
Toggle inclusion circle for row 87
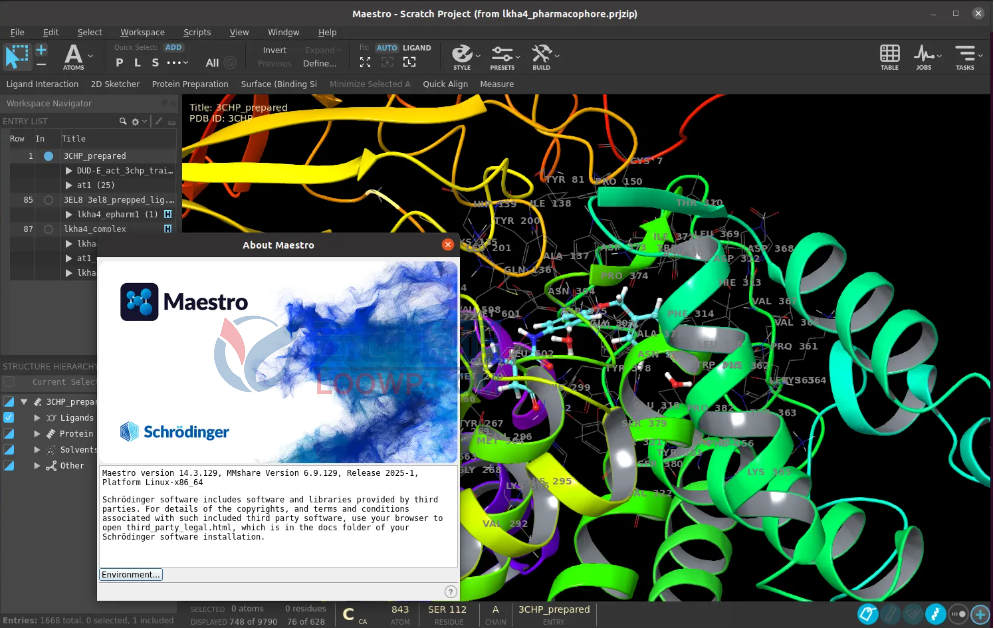[48, 229]
